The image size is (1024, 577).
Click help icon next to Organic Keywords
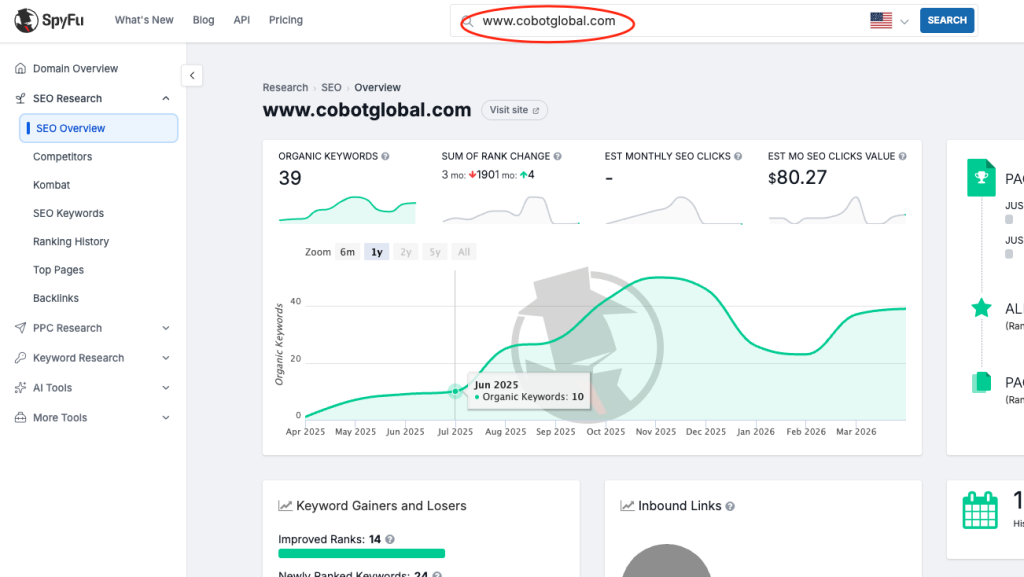pos(385,157)
